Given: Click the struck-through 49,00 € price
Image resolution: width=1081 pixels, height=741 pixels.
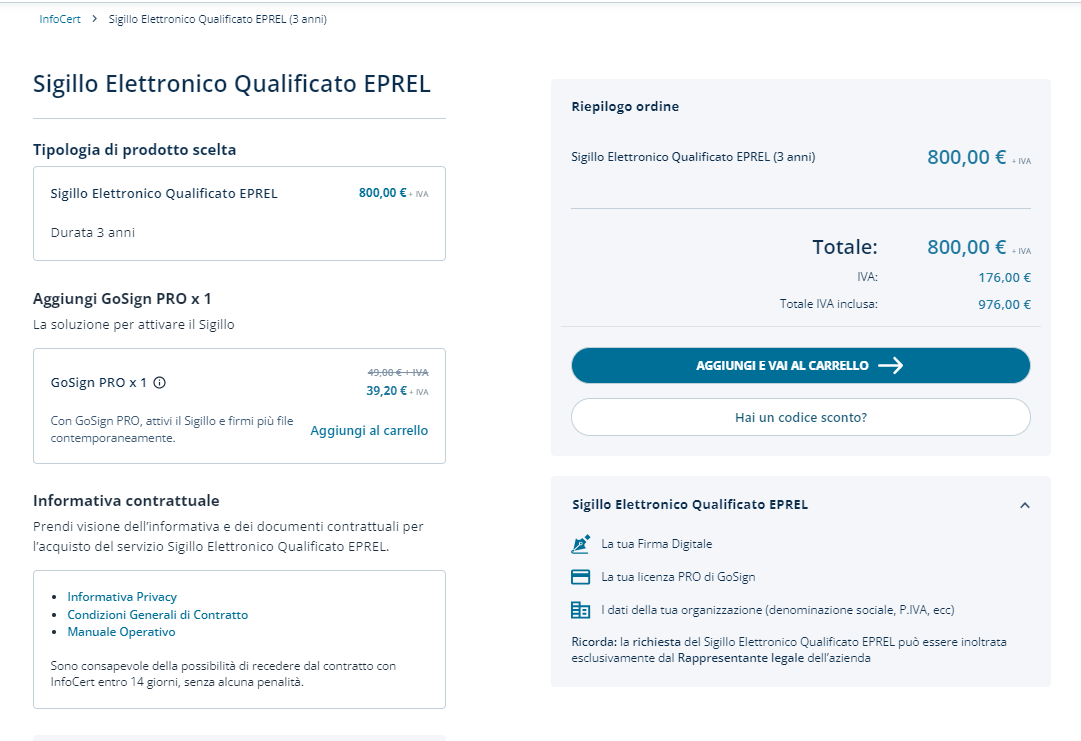Looking at the screenshot, I should [398, 372].
